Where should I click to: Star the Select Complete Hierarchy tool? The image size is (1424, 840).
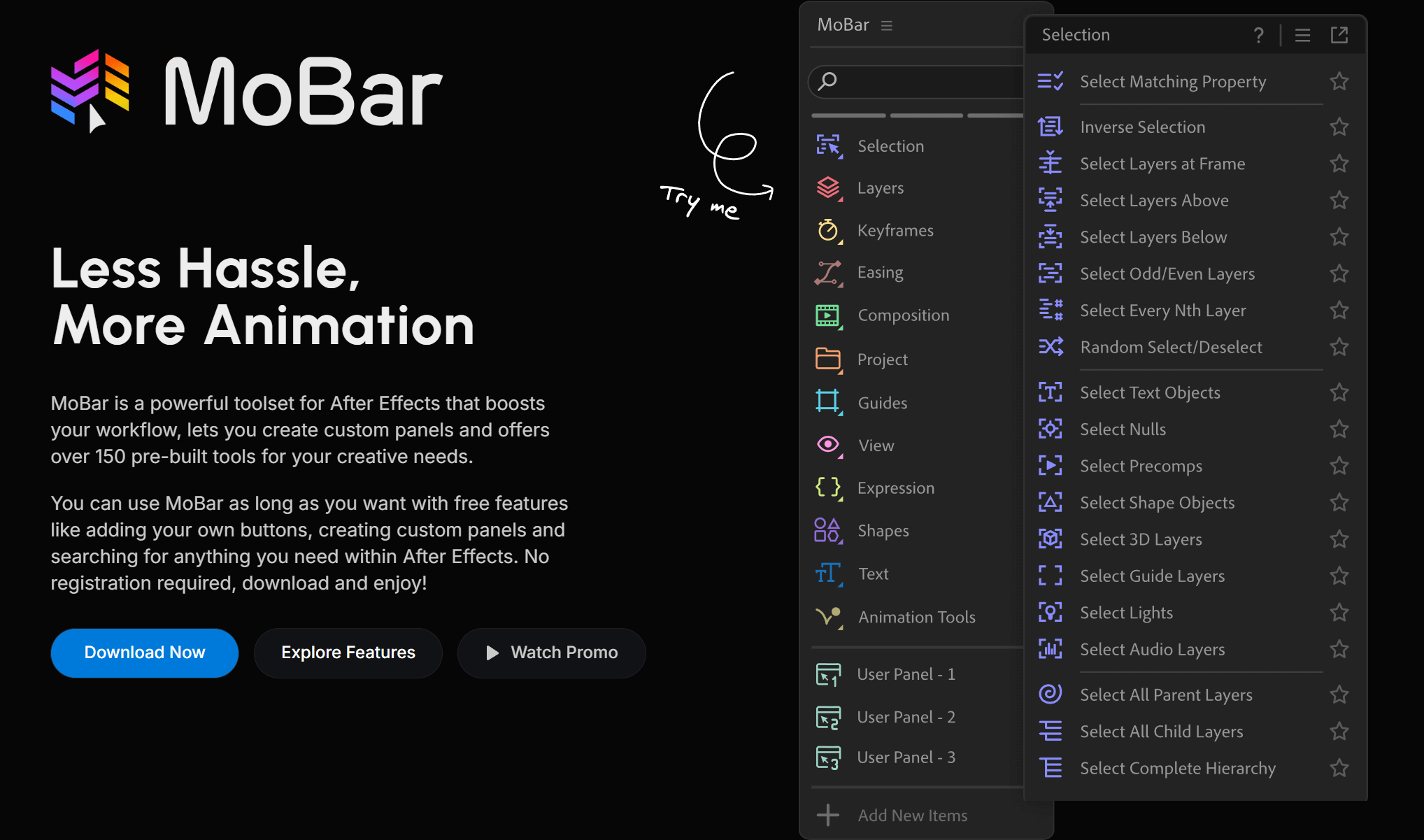[1339, 768]
